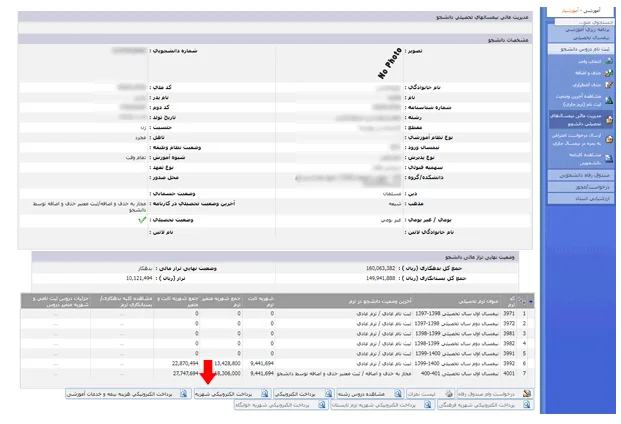Screen dimensions: 621x424
Task: Click term code 3982 cell
Action: pos(509,343)
